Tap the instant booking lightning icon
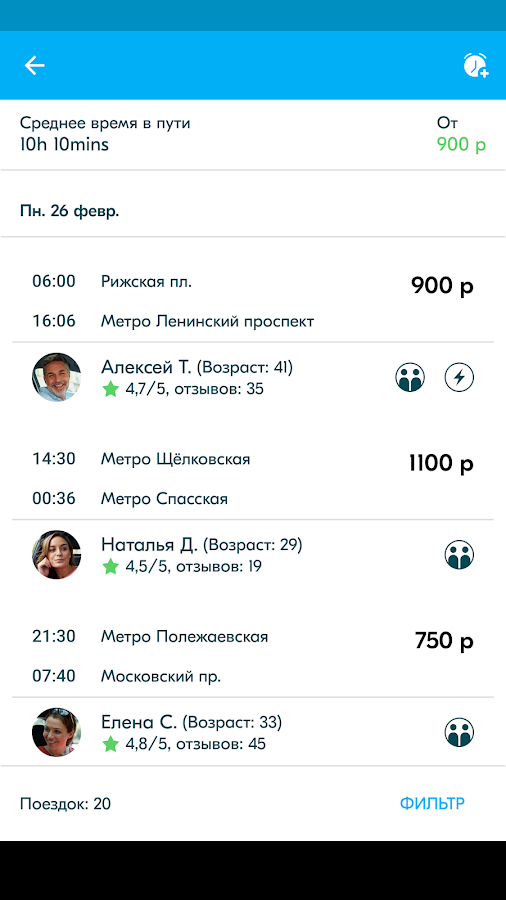The width and height of the screenshot is (506, 900). point(460,378)
